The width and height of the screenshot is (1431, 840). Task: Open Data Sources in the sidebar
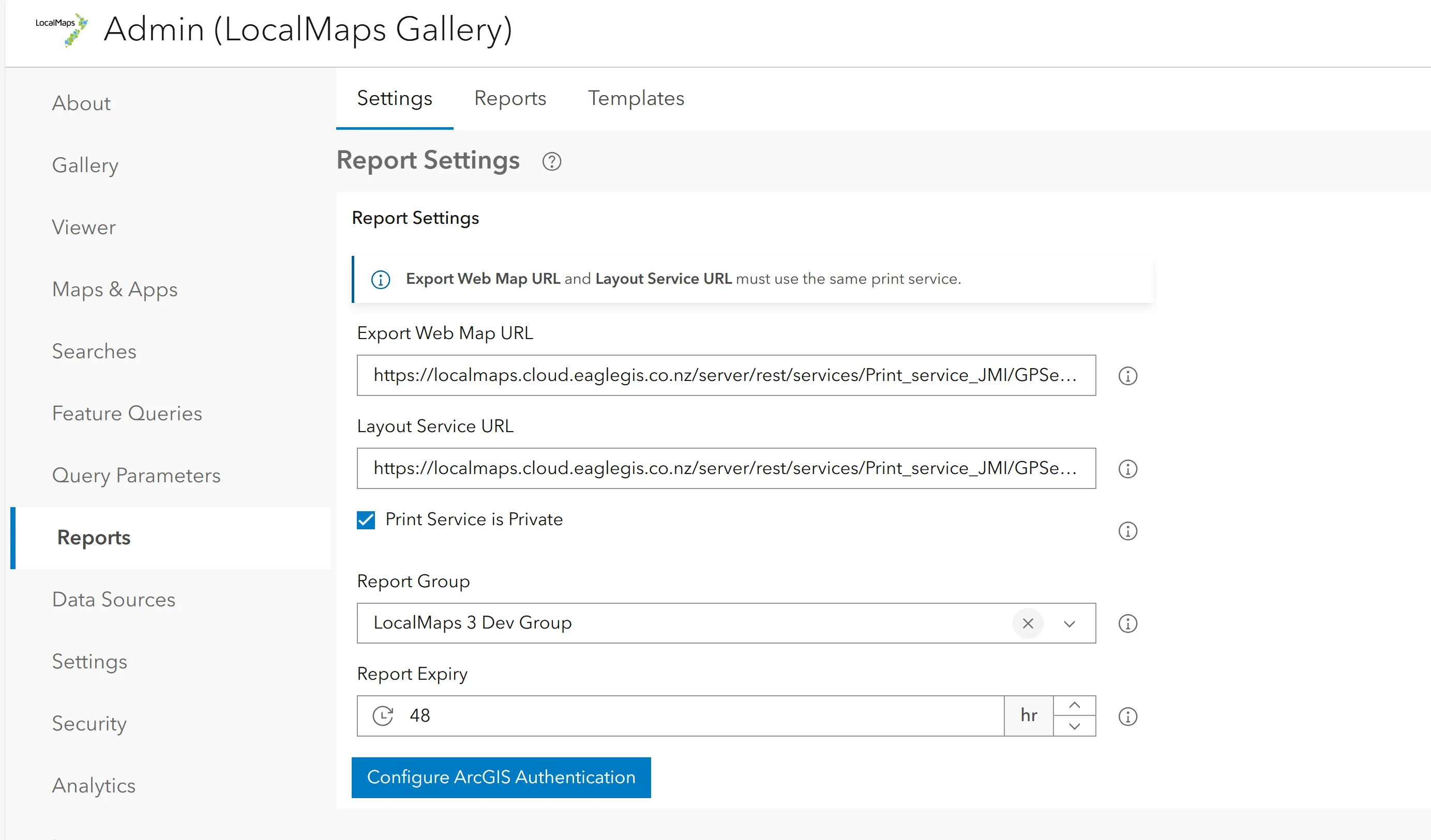pos(114,599)
